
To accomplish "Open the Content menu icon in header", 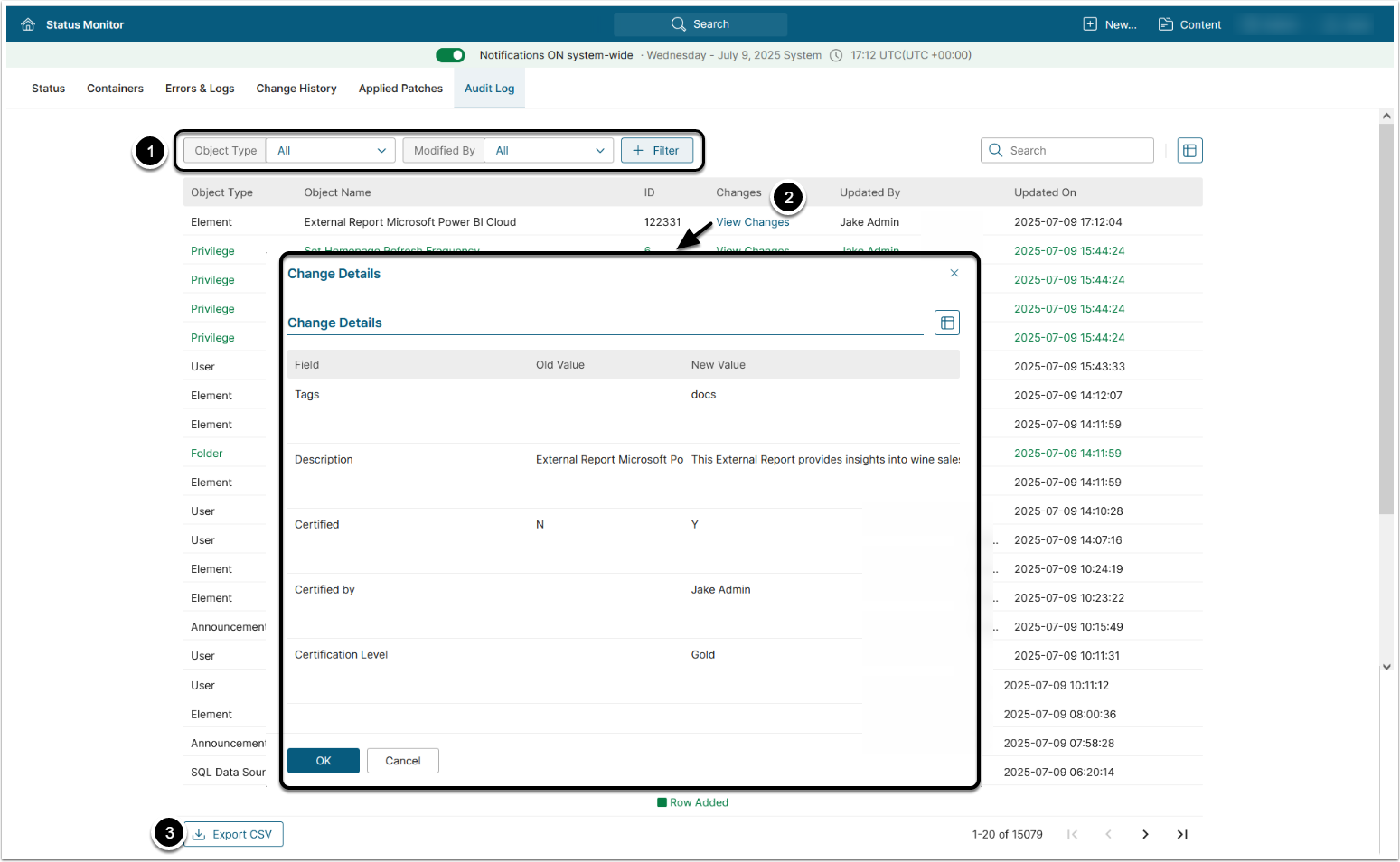I will (x=1166, y=24).
